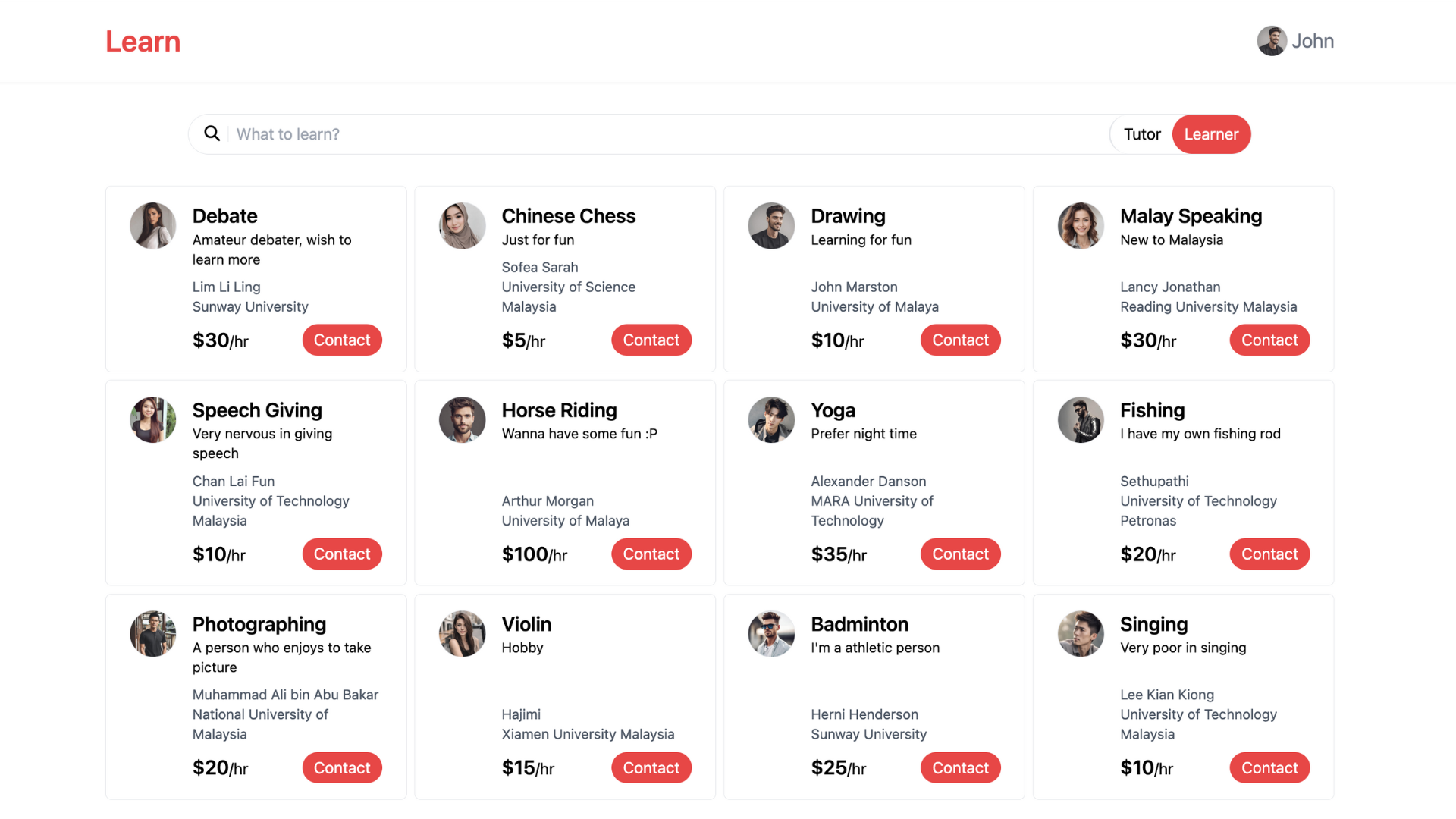Click Arthur Morgan's Horse Riding avatar

click(463, 419)
